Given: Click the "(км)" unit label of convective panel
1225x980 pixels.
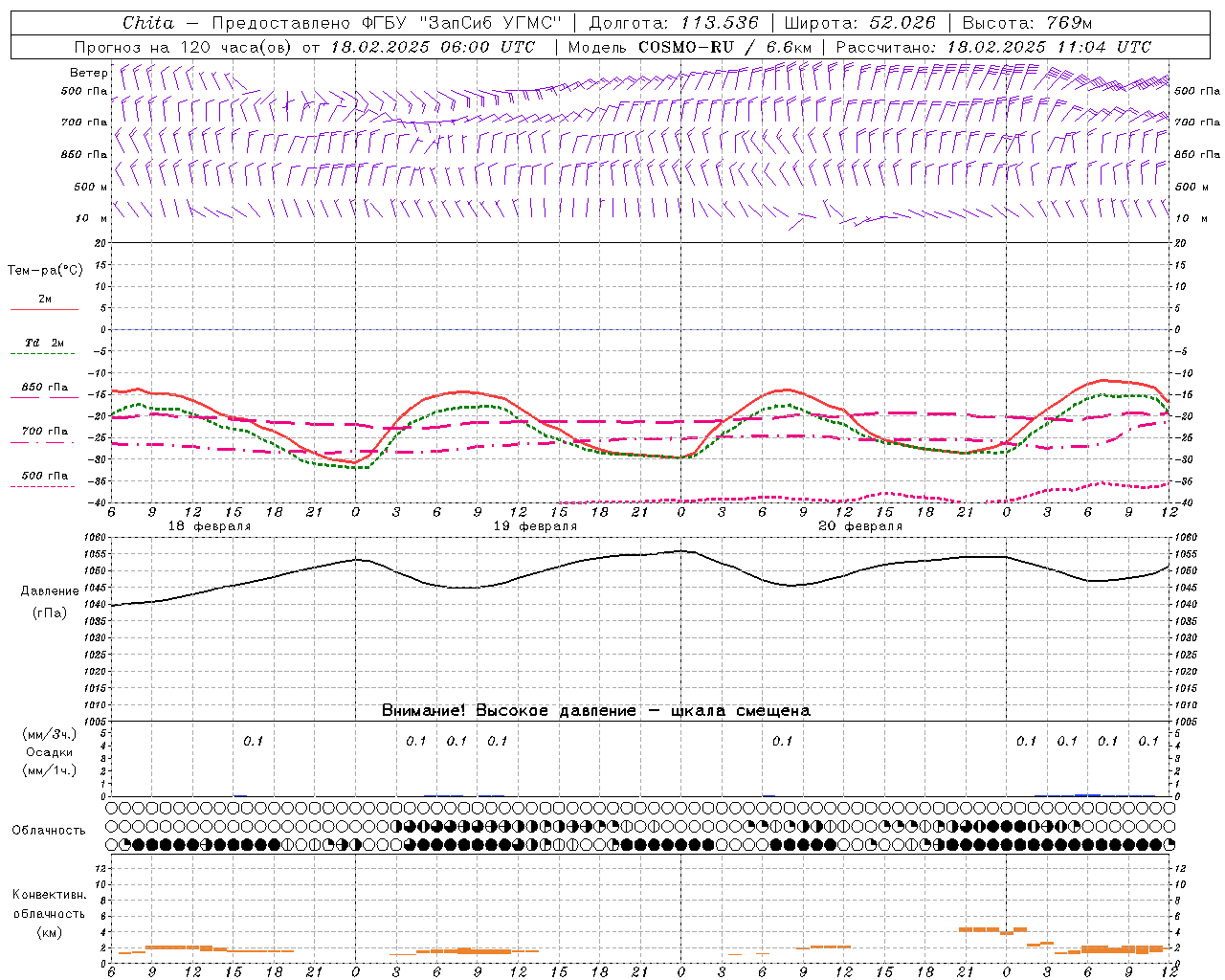Looking at the screenshot, I should pos(50,932).
